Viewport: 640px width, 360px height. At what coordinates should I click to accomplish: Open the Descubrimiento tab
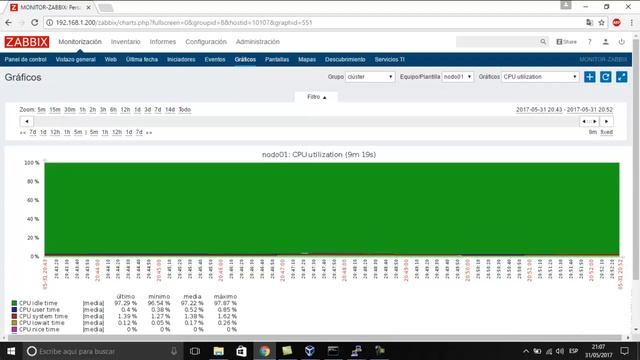[x=345, y=60]
